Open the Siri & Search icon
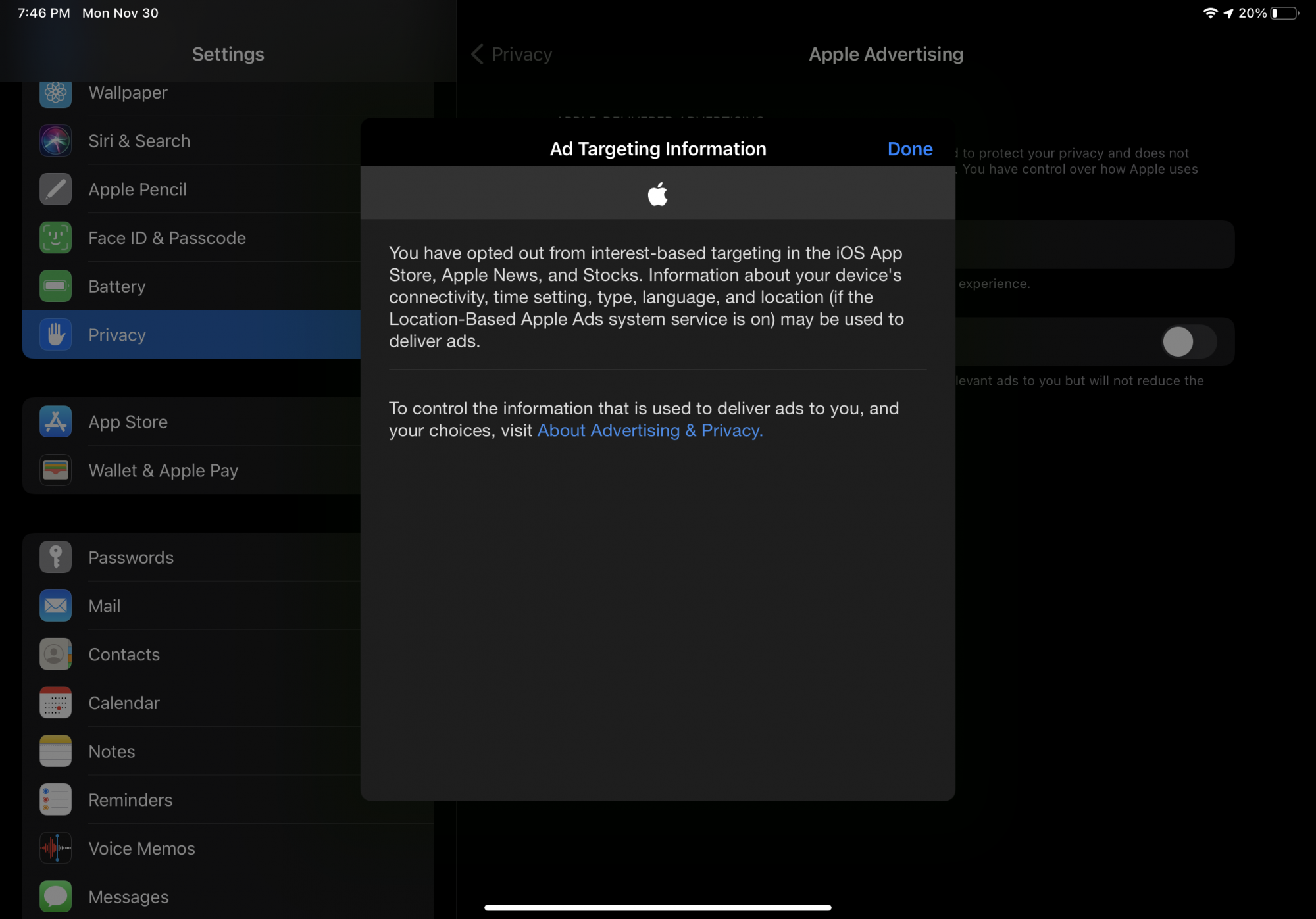 pyautogui.click(x=55, y=141)
